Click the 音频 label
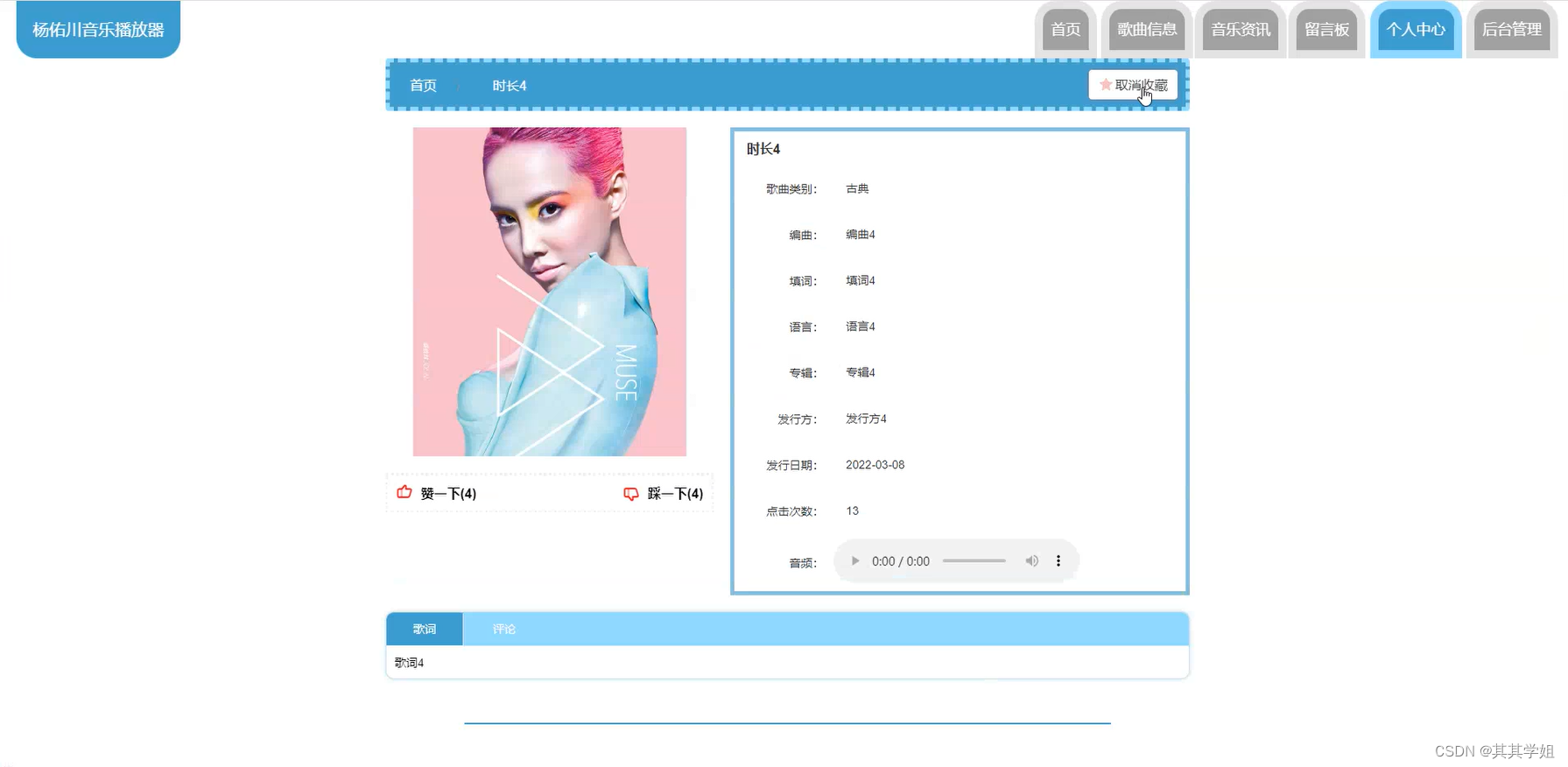 click(x=803, y=563)
